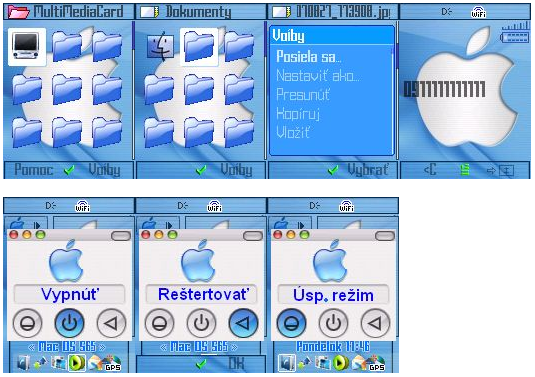The height and width of the screenshot is (377, 535).
Task: Click the power button in Úsp. režim dialog
Action: click(x=333, y=323)
